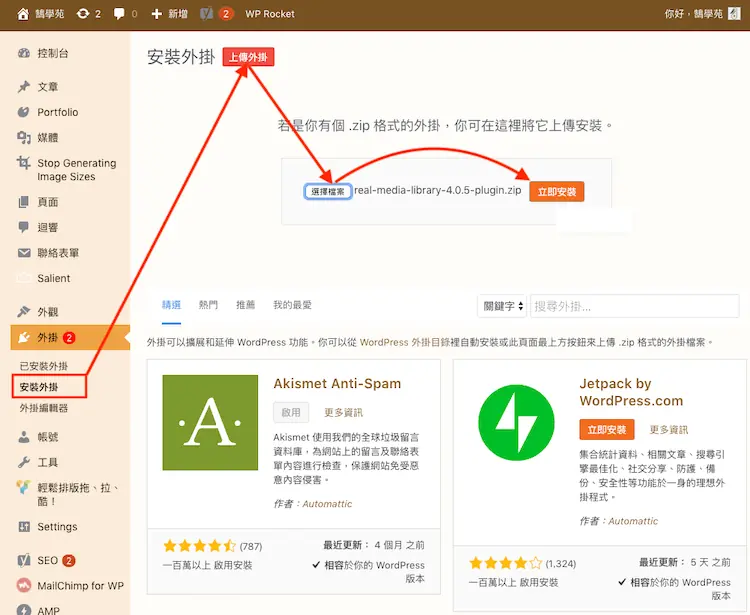Click the Jetpack plugin logo thumbnail
The height and width of the screenshot is (615, 750).
pos(516,423)
